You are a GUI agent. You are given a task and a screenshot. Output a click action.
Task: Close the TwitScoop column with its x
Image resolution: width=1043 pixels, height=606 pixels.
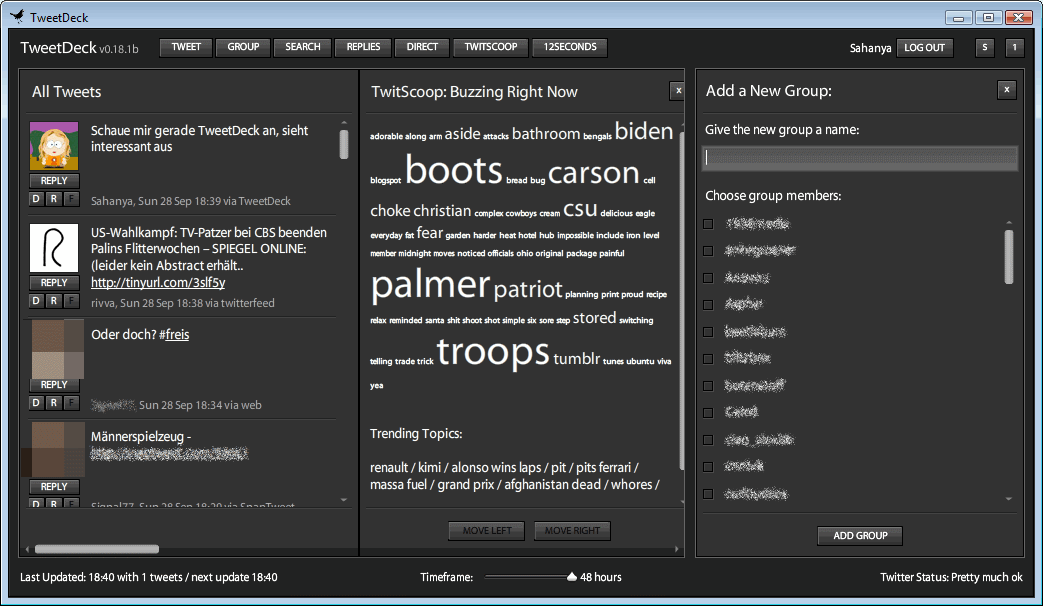point(677,91)
